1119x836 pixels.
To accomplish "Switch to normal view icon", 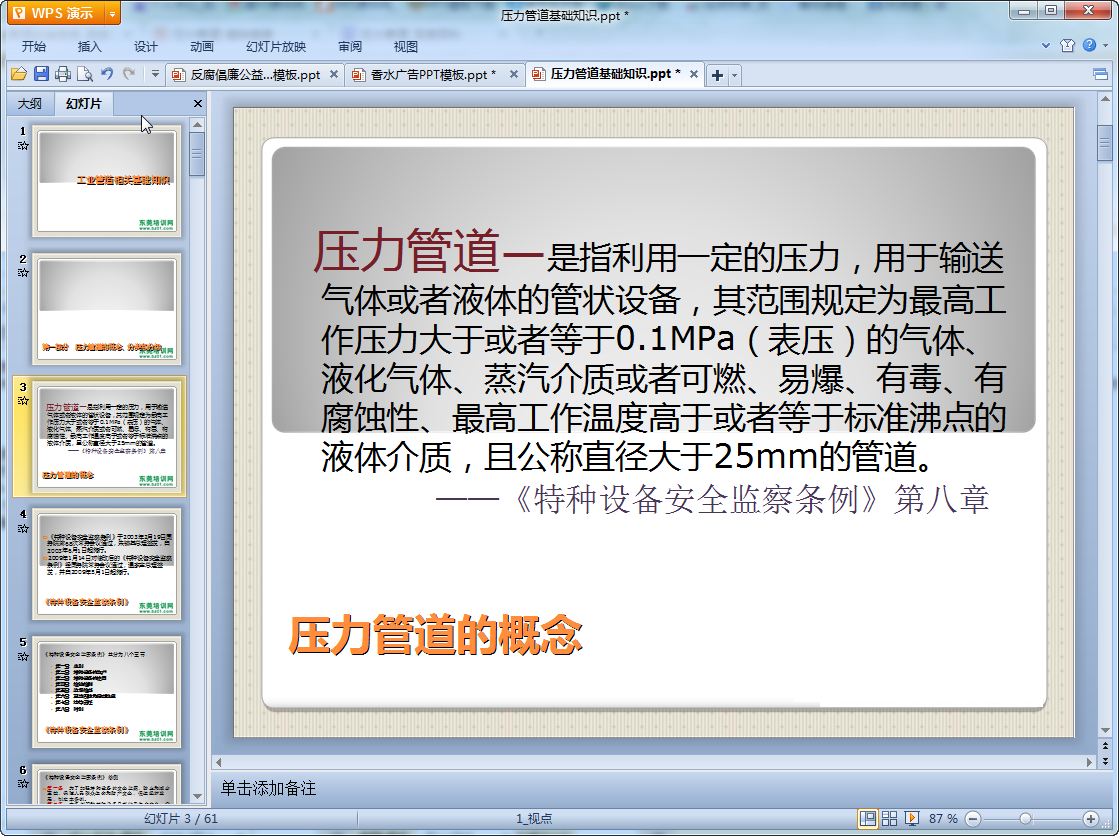I will coord(868,818).
